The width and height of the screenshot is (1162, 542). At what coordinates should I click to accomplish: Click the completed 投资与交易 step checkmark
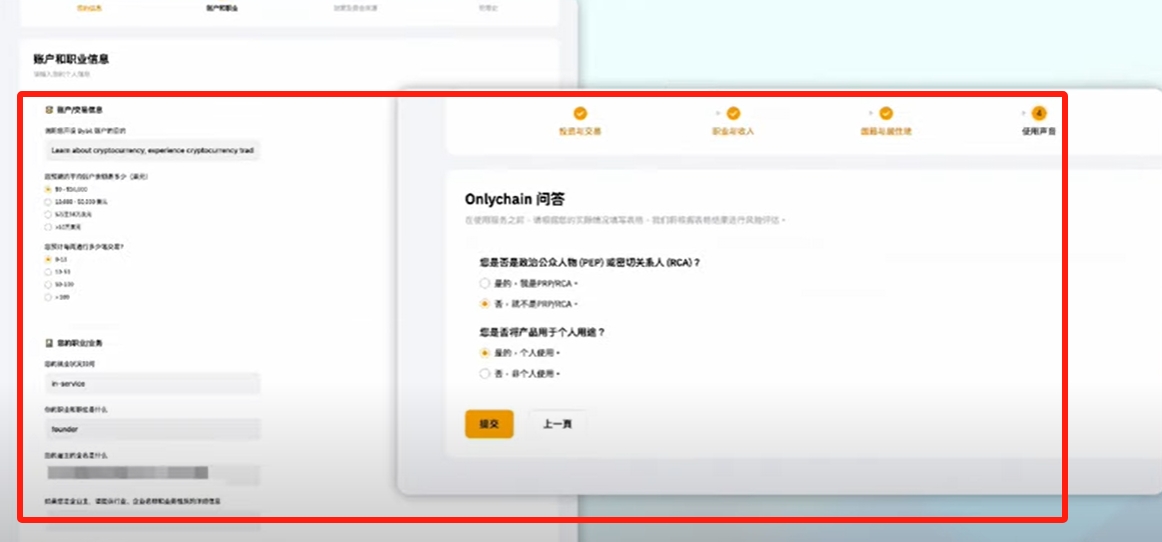click(580, 113)
